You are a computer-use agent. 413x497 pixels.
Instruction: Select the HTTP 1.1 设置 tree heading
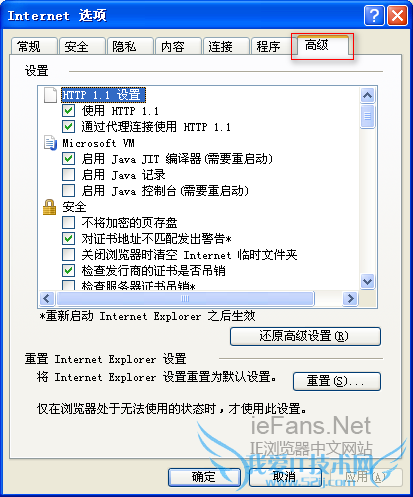tap(103, 95)
